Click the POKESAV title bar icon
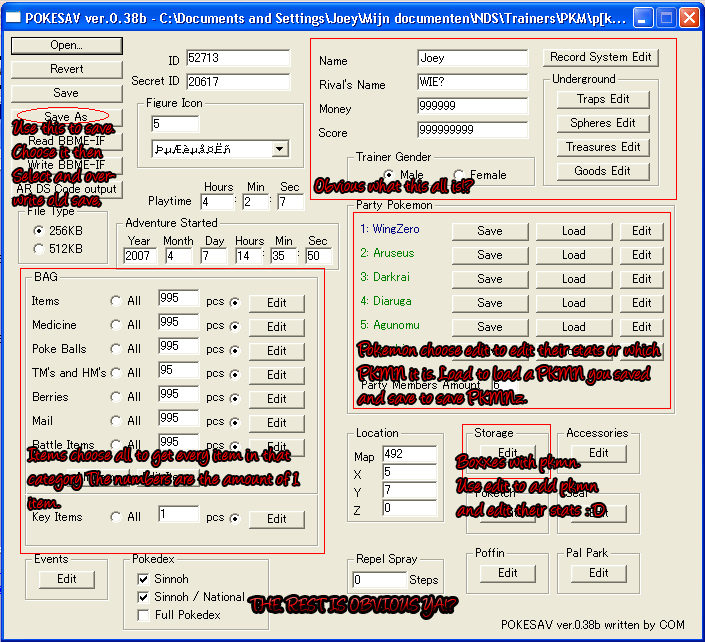The width and height of the screenshot is (705, 642). click(13, 18)
